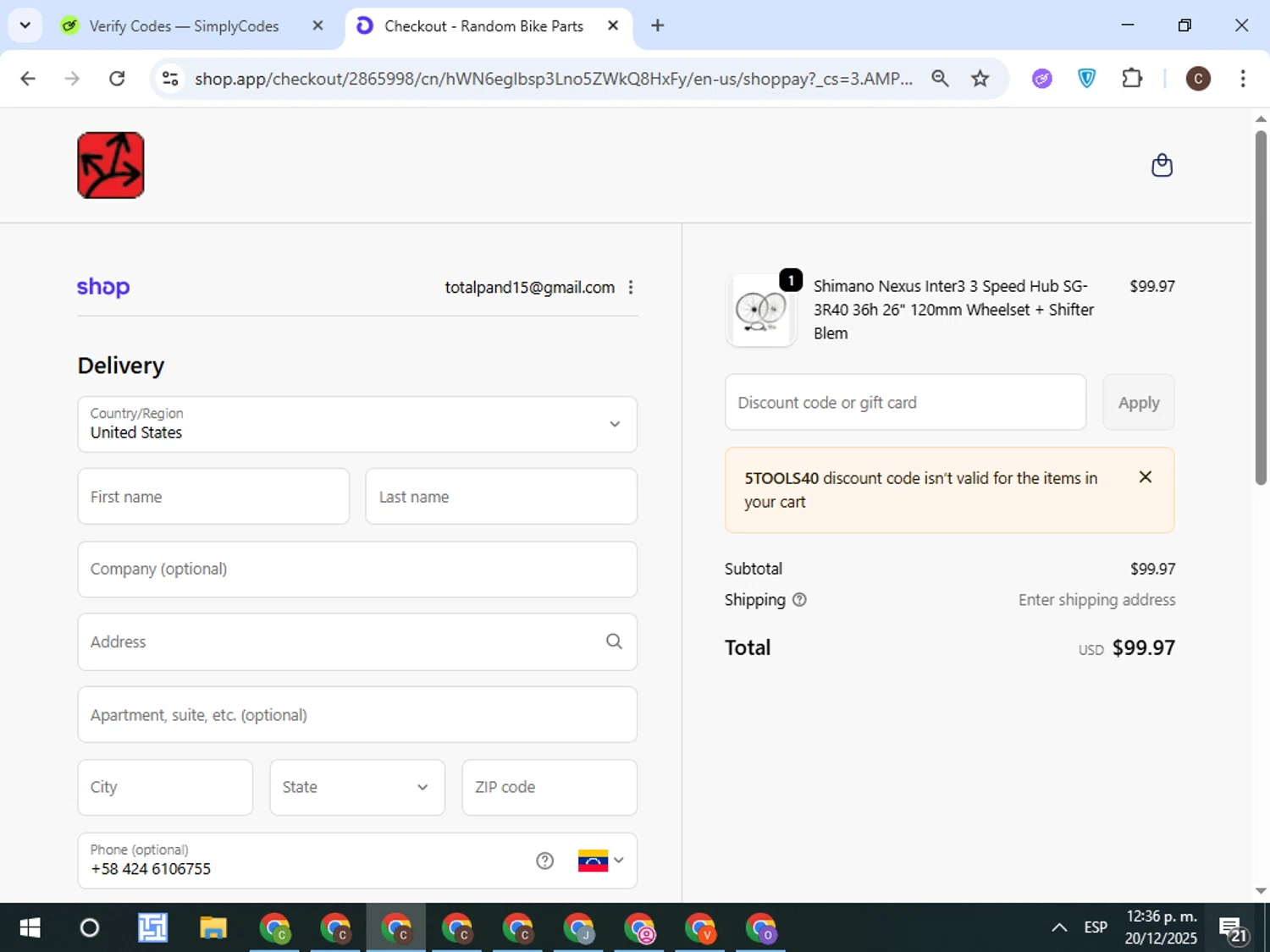The image size is (1270, 952).
Task: Click the First name field
Action: point(213,497)
